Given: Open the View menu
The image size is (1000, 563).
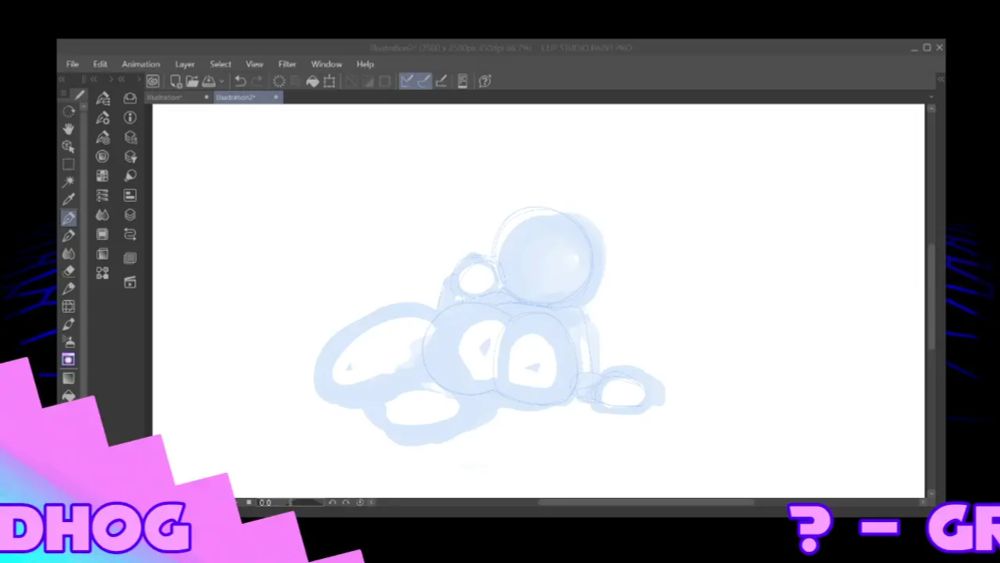Looking at the screenshot, I should 254,64.
